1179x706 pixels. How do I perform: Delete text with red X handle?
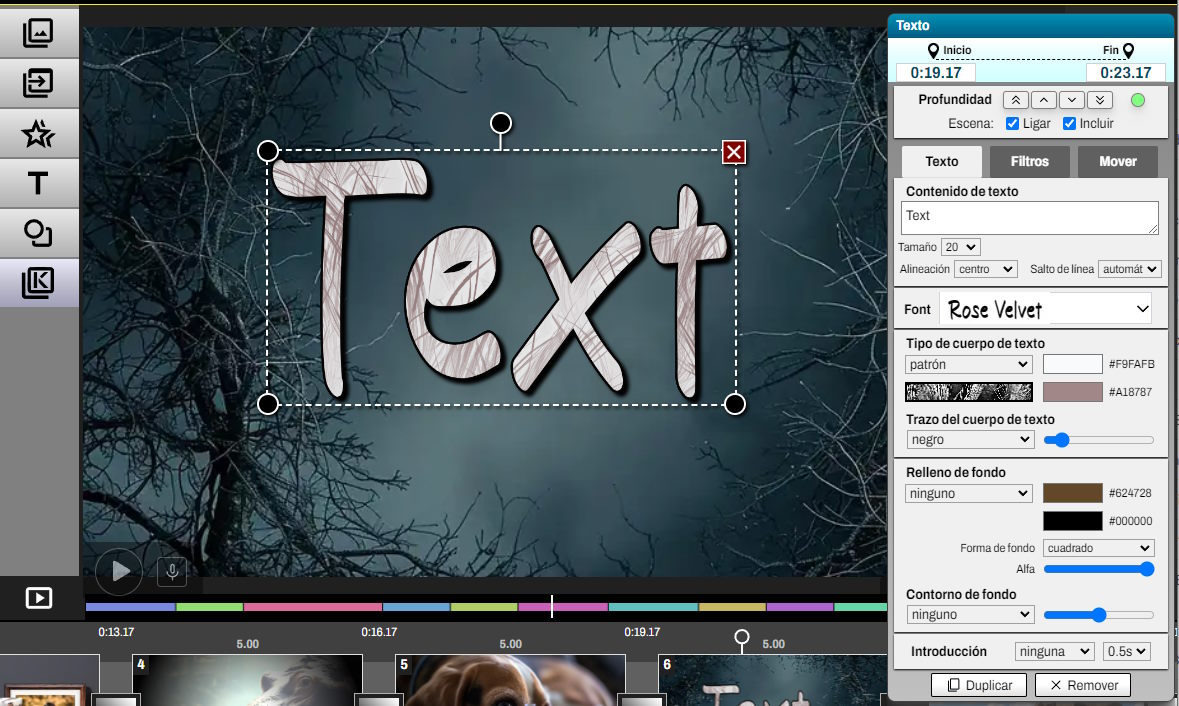734,151
